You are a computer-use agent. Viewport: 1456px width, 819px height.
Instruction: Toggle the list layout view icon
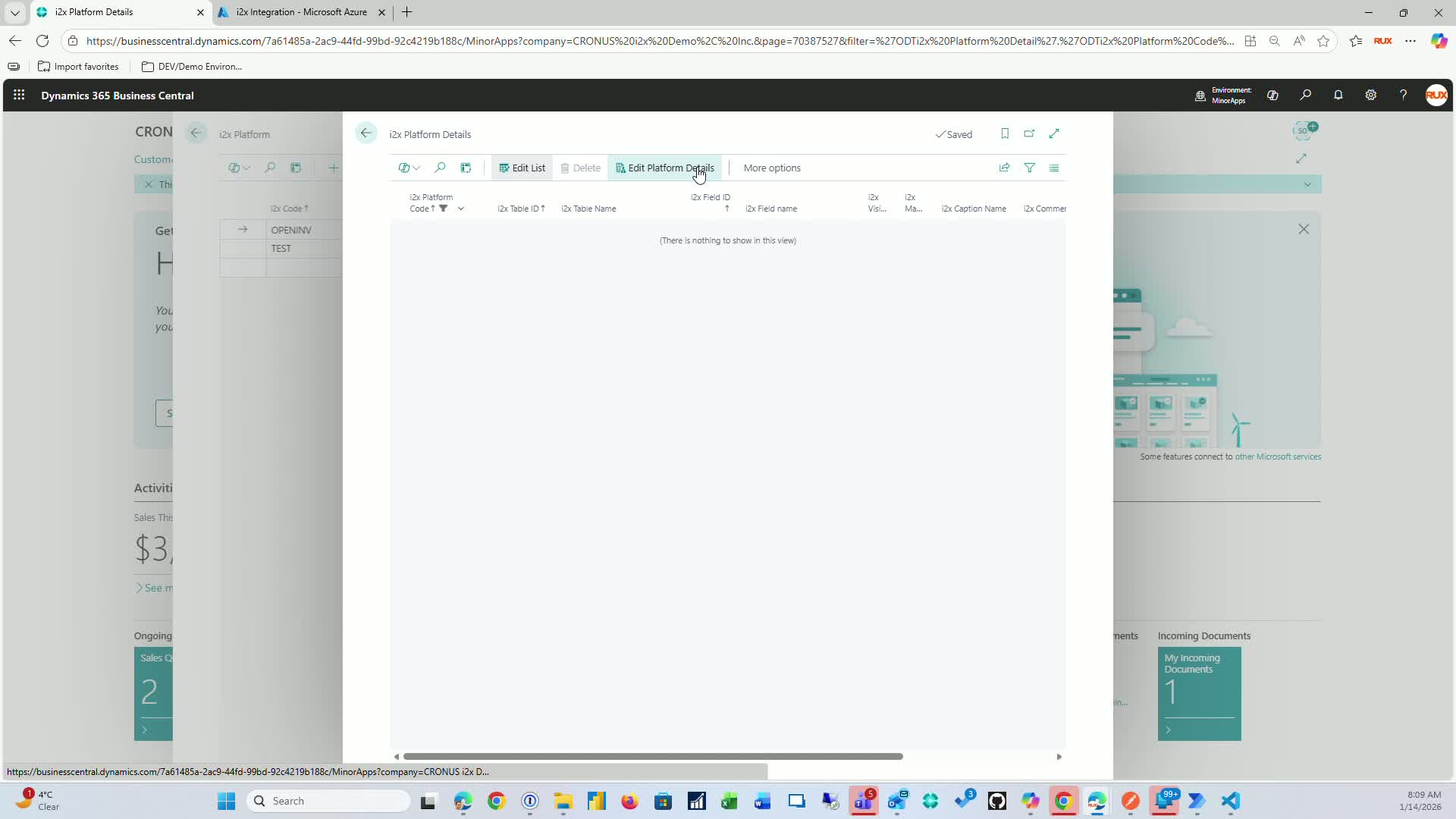pyautogui.click(x=1054, y=168)
